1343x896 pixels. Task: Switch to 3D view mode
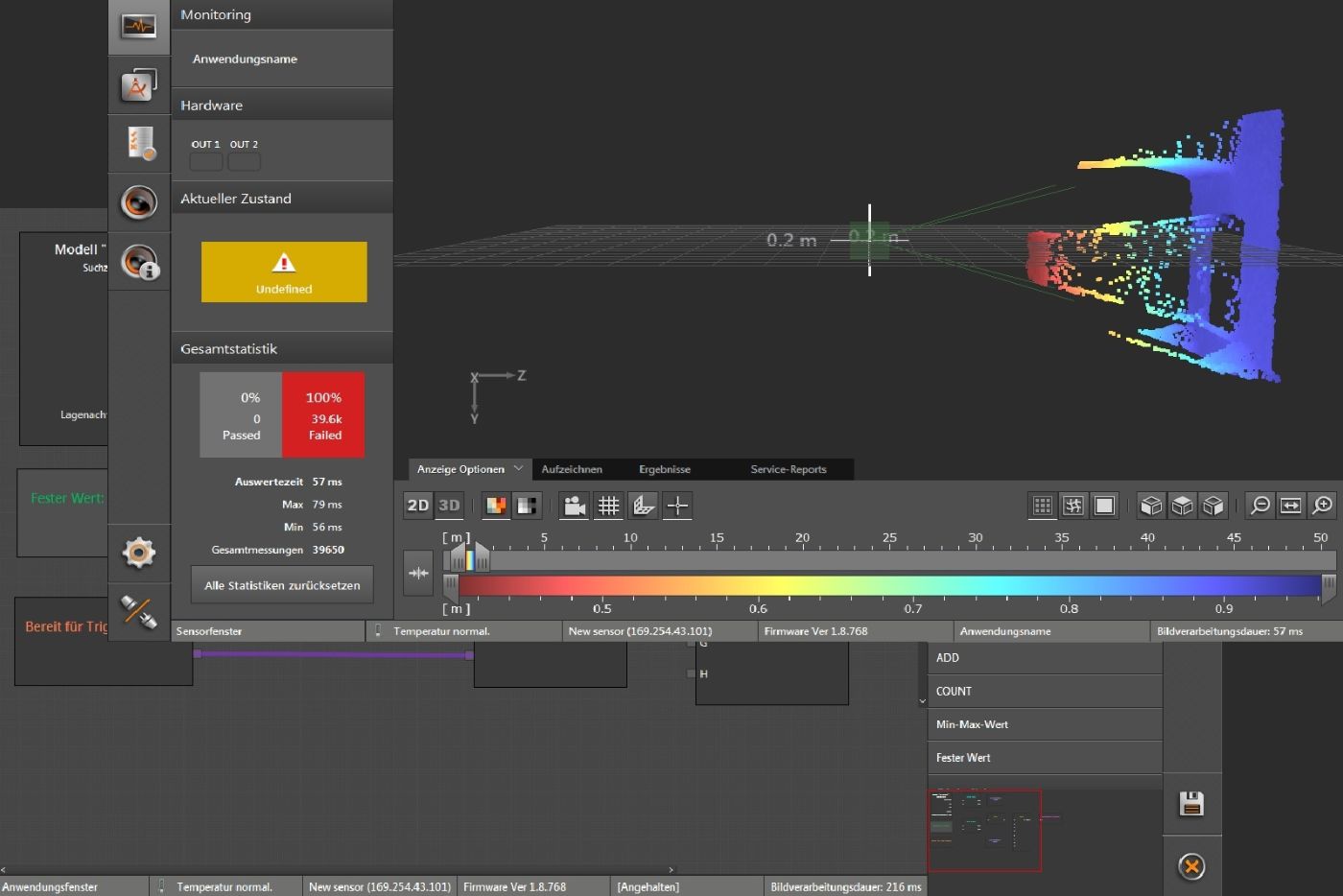tap(449, 506)
